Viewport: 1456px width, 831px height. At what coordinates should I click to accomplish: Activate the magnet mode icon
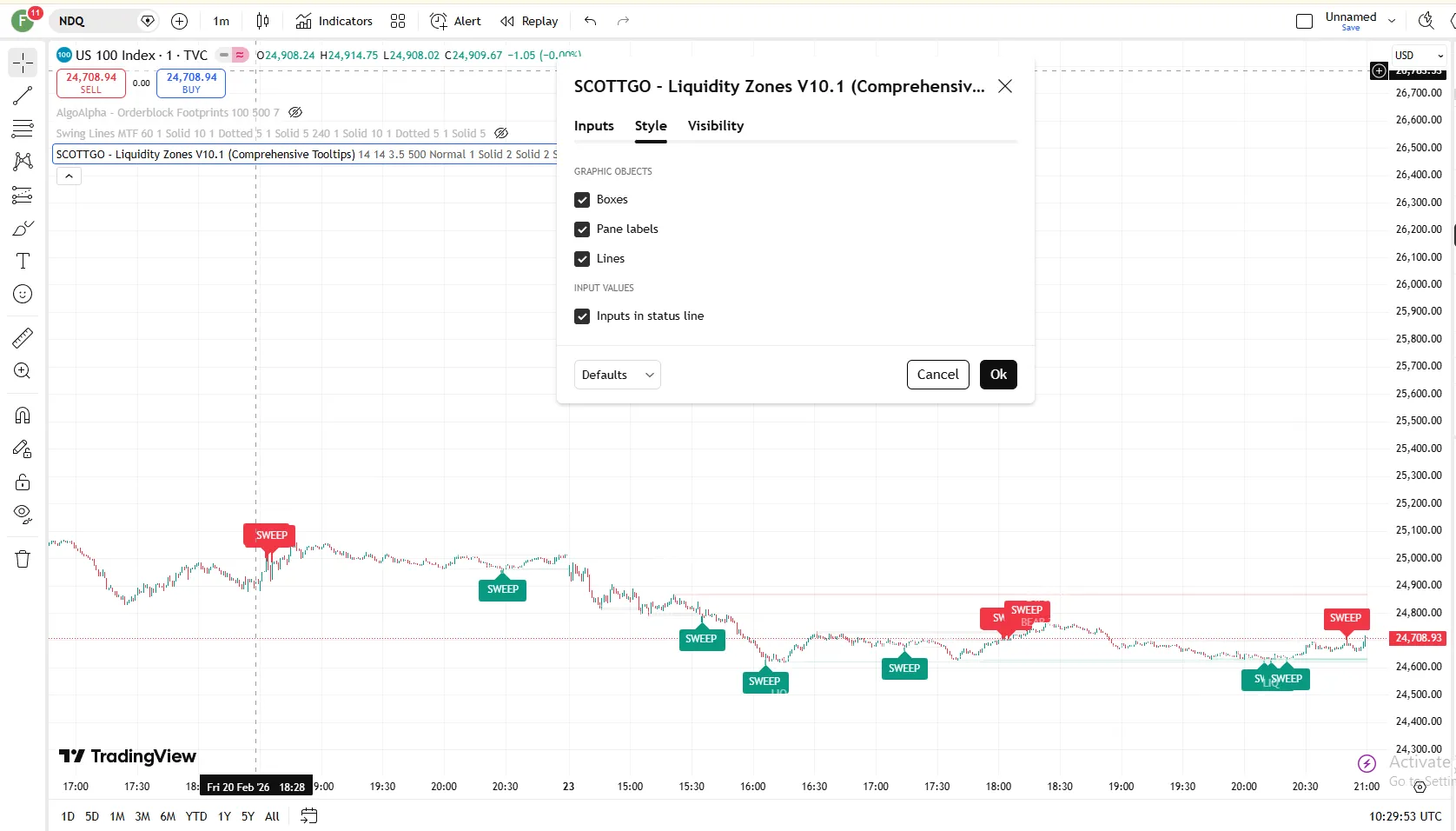point(23,415)
